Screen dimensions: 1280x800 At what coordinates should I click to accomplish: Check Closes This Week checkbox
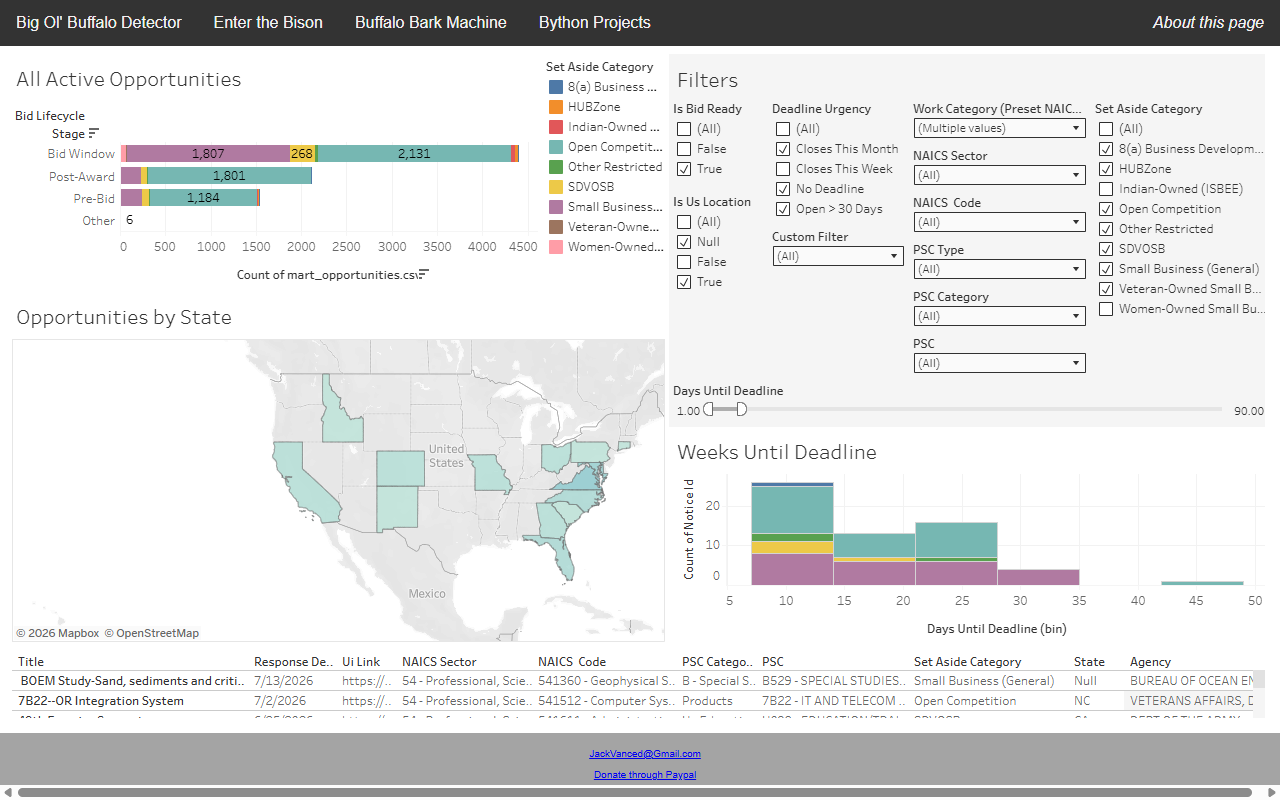tap(783, 169)
